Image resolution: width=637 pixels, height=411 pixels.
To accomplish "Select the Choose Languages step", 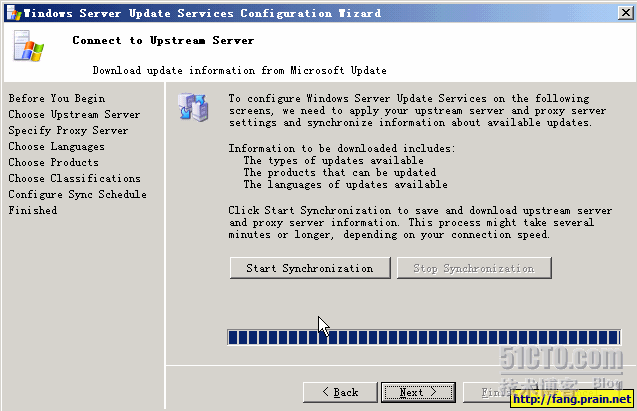I will [56, 147].
